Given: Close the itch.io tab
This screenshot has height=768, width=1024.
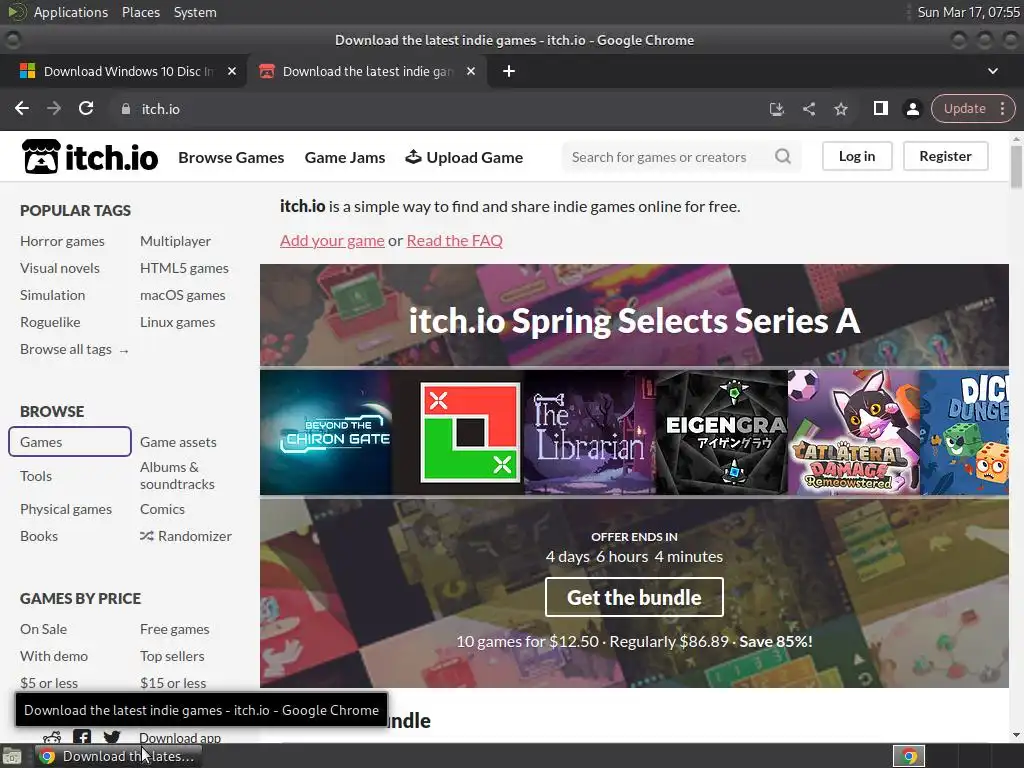Looking at the screenshot, I should point(471,71).
